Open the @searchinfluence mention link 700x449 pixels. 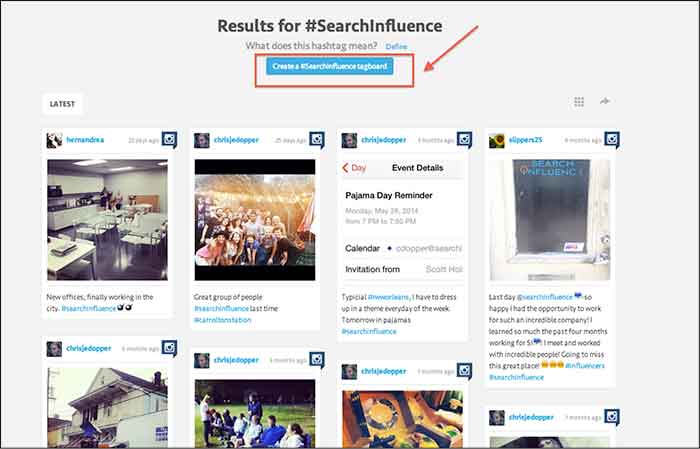click(x=544, y=297)
